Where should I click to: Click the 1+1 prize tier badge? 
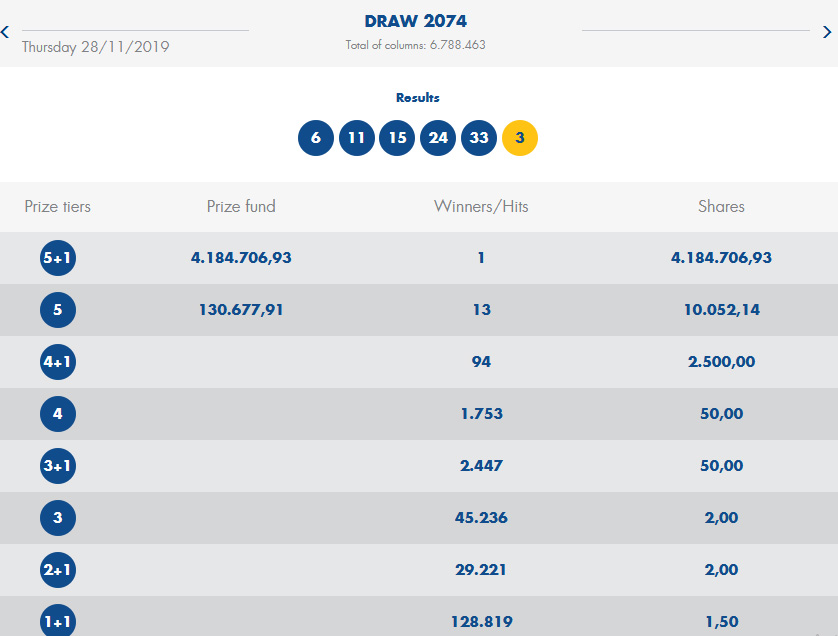click(58, 621)
